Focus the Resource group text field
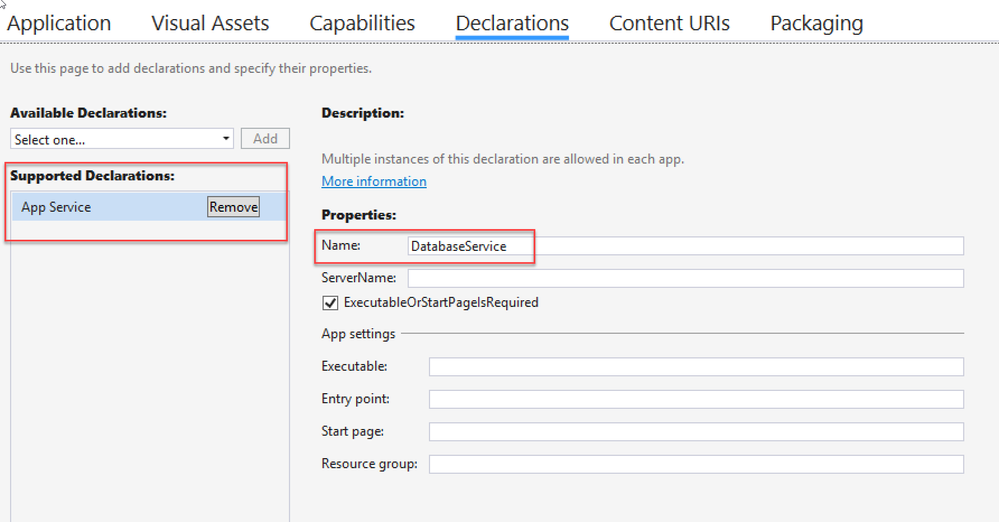Screen dimensions: 999x522 (x=696, y=464)
